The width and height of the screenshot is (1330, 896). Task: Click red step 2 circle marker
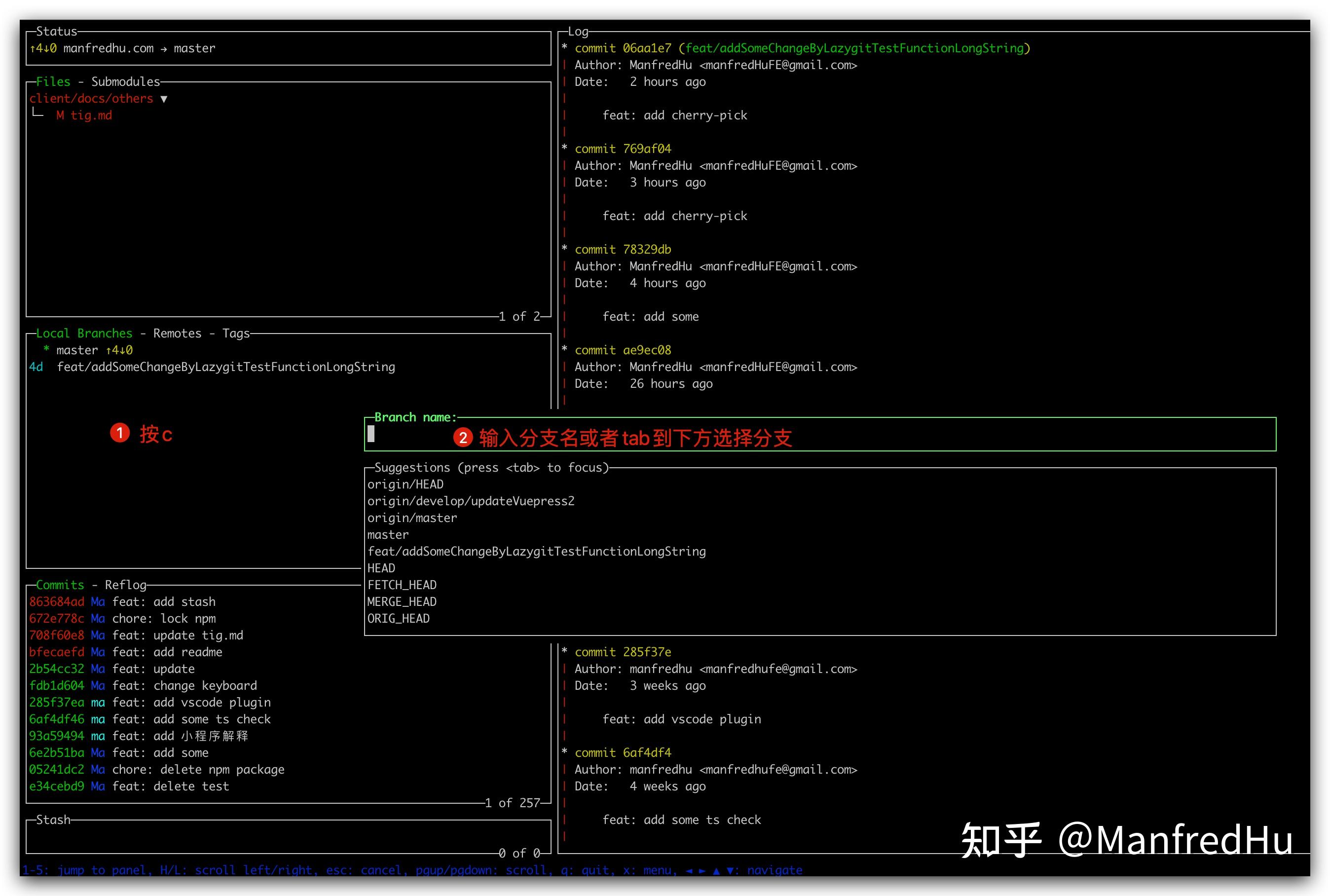[463, 438]
